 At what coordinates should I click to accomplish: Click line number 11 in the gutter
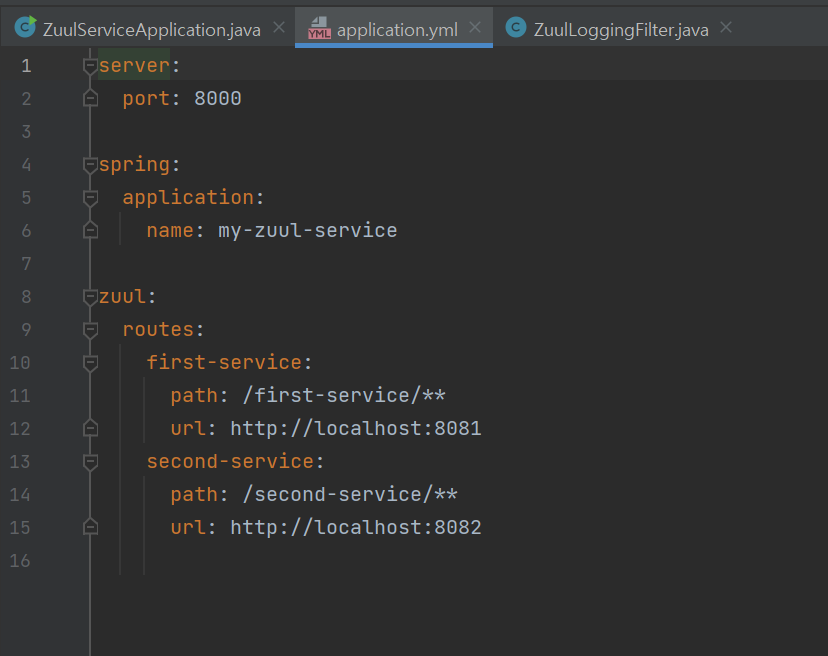tap(20, 396)
